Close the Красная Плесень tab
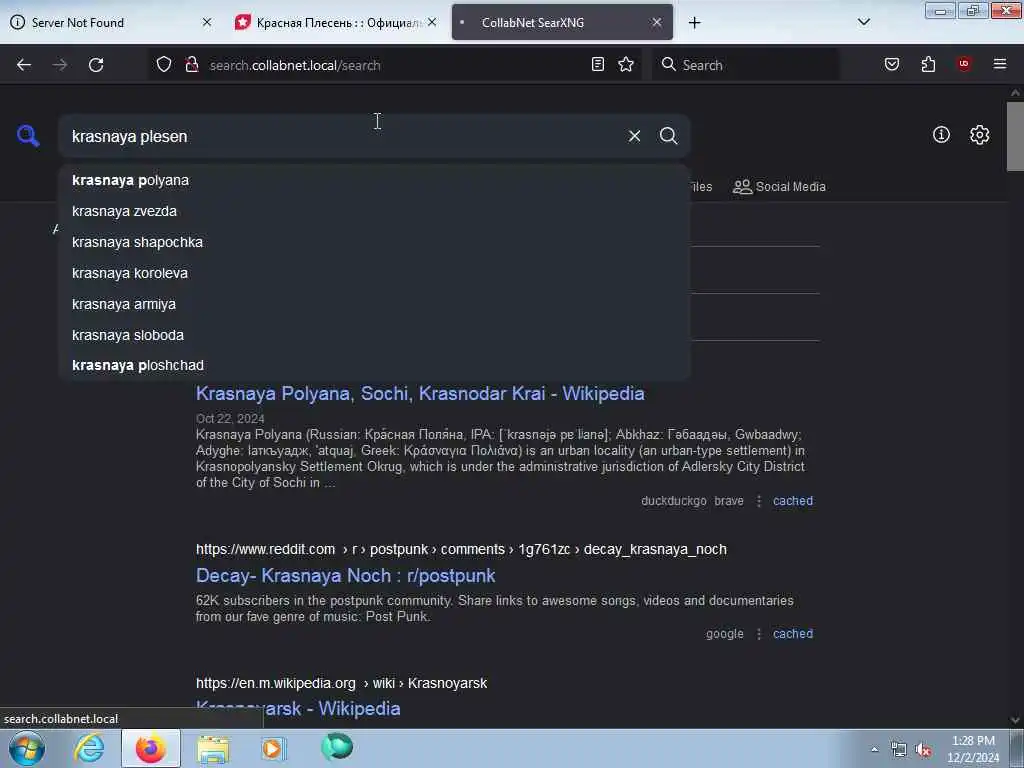Screen dimensions: 1024x768 [432, 22]
